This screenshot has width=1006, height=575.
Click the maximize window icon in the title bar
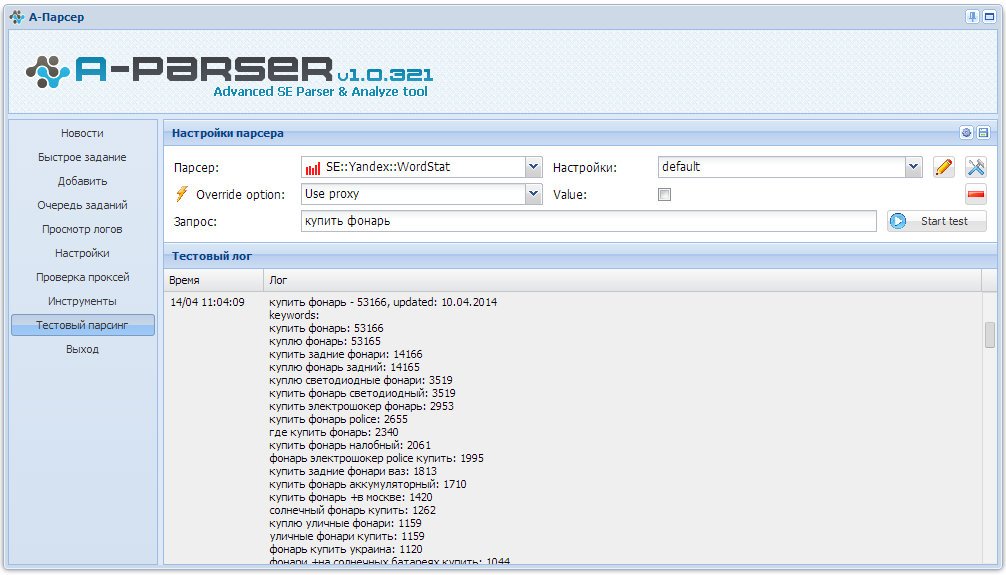click(989, 17)
